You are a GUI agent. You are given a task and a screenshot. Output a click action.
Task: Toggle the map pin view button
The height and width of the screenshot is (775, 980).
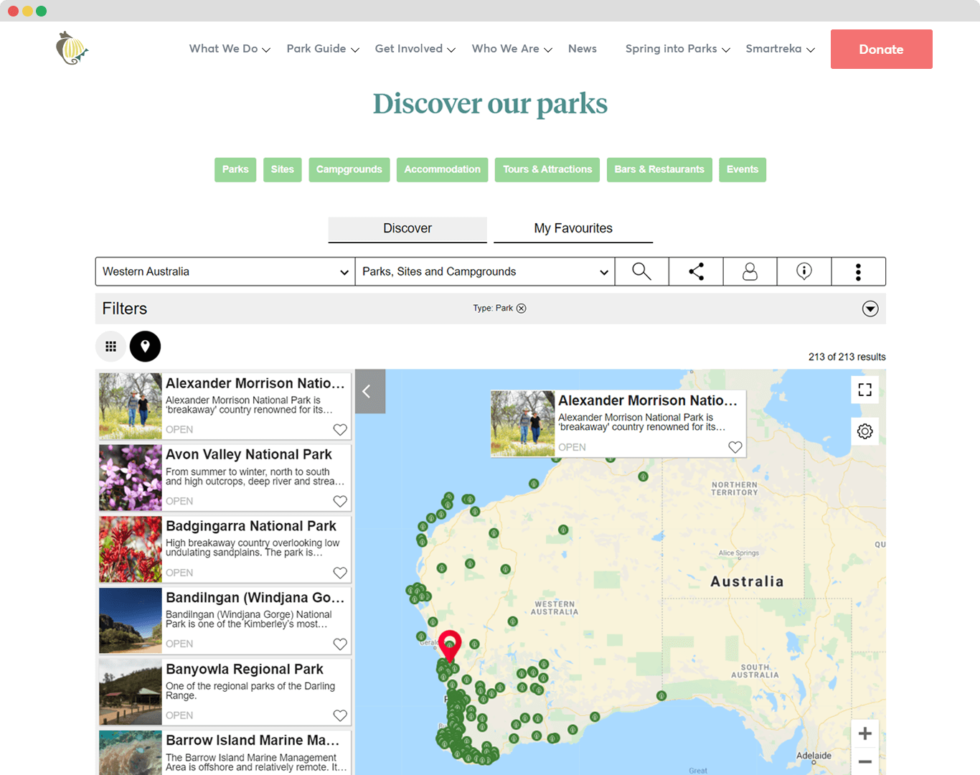pos(144,346)
